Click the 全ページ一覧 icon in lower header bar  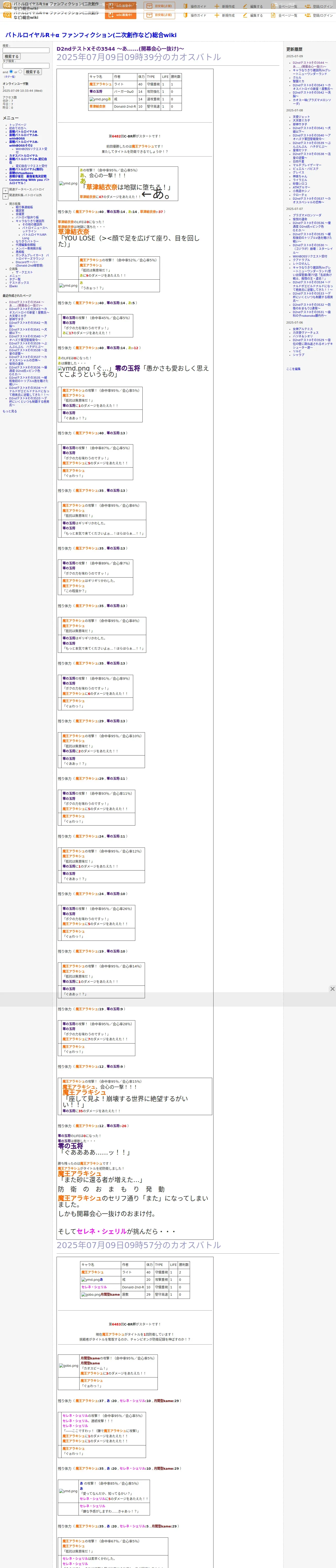point(274,15)
